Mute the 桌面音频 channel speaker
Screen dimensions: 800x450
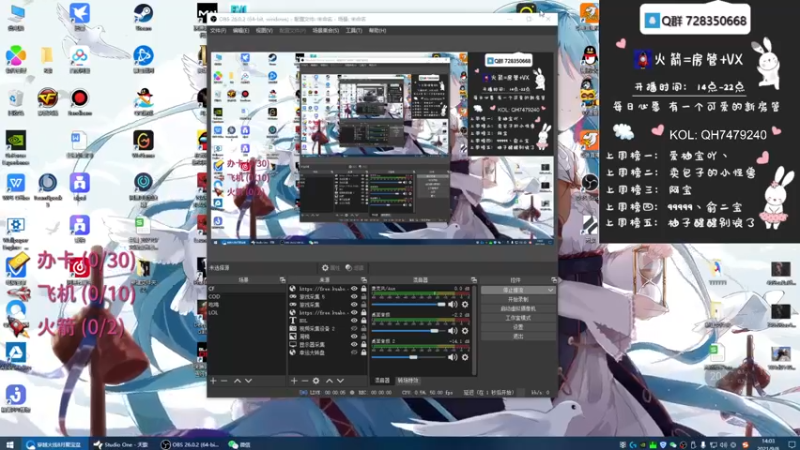point(453,331)
